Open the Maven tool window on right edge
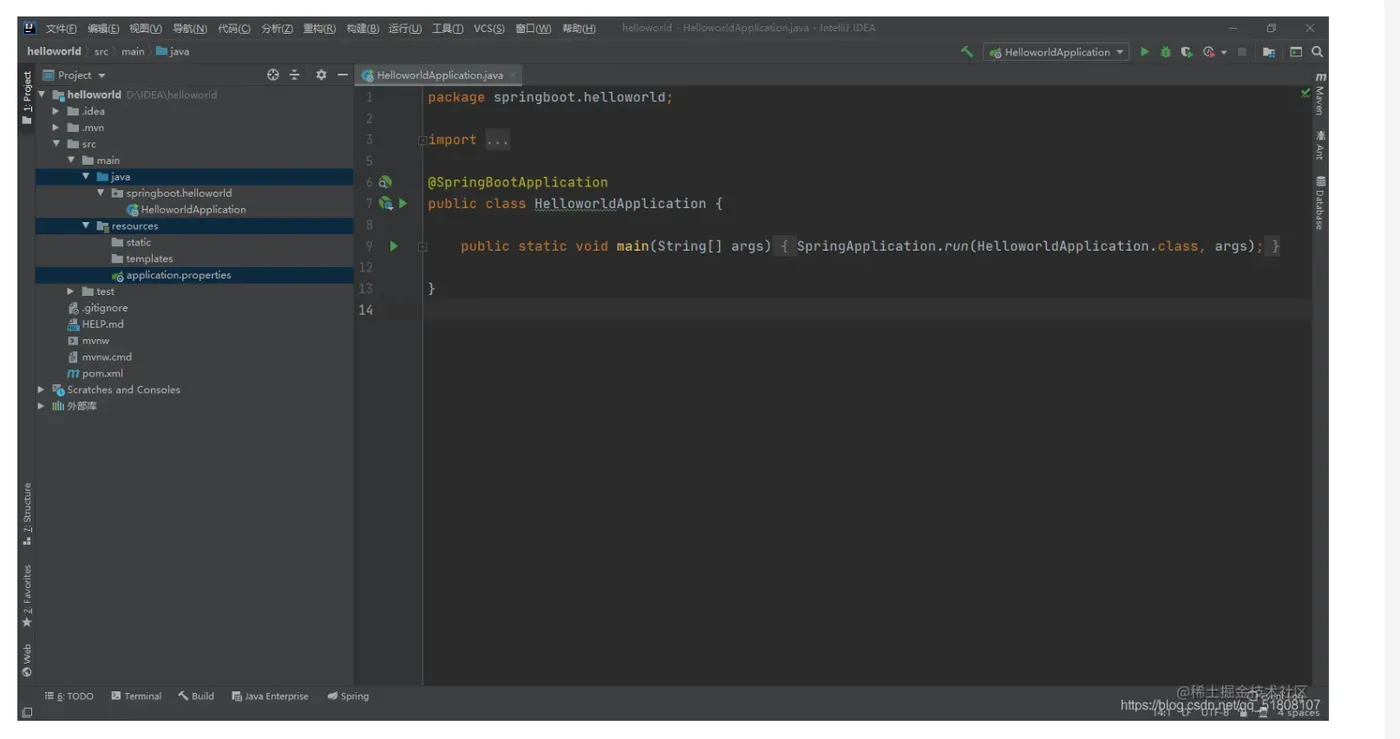This screenshot has width=1400, height=739. (x=1320, y=93)
